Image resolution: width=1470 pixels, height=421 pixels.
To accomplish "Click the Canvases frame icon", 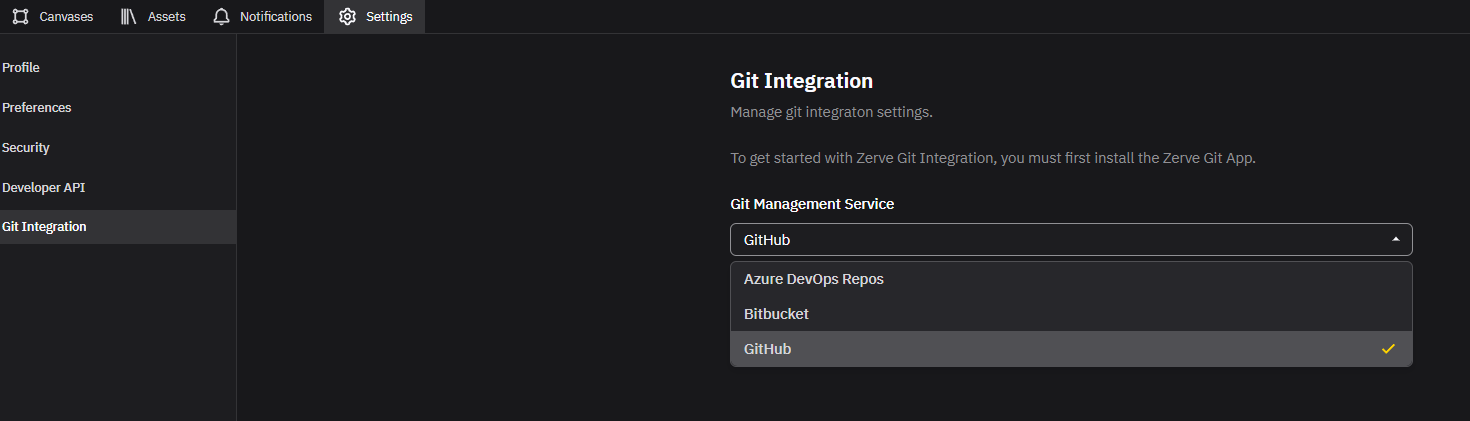I will click(20, 17).
